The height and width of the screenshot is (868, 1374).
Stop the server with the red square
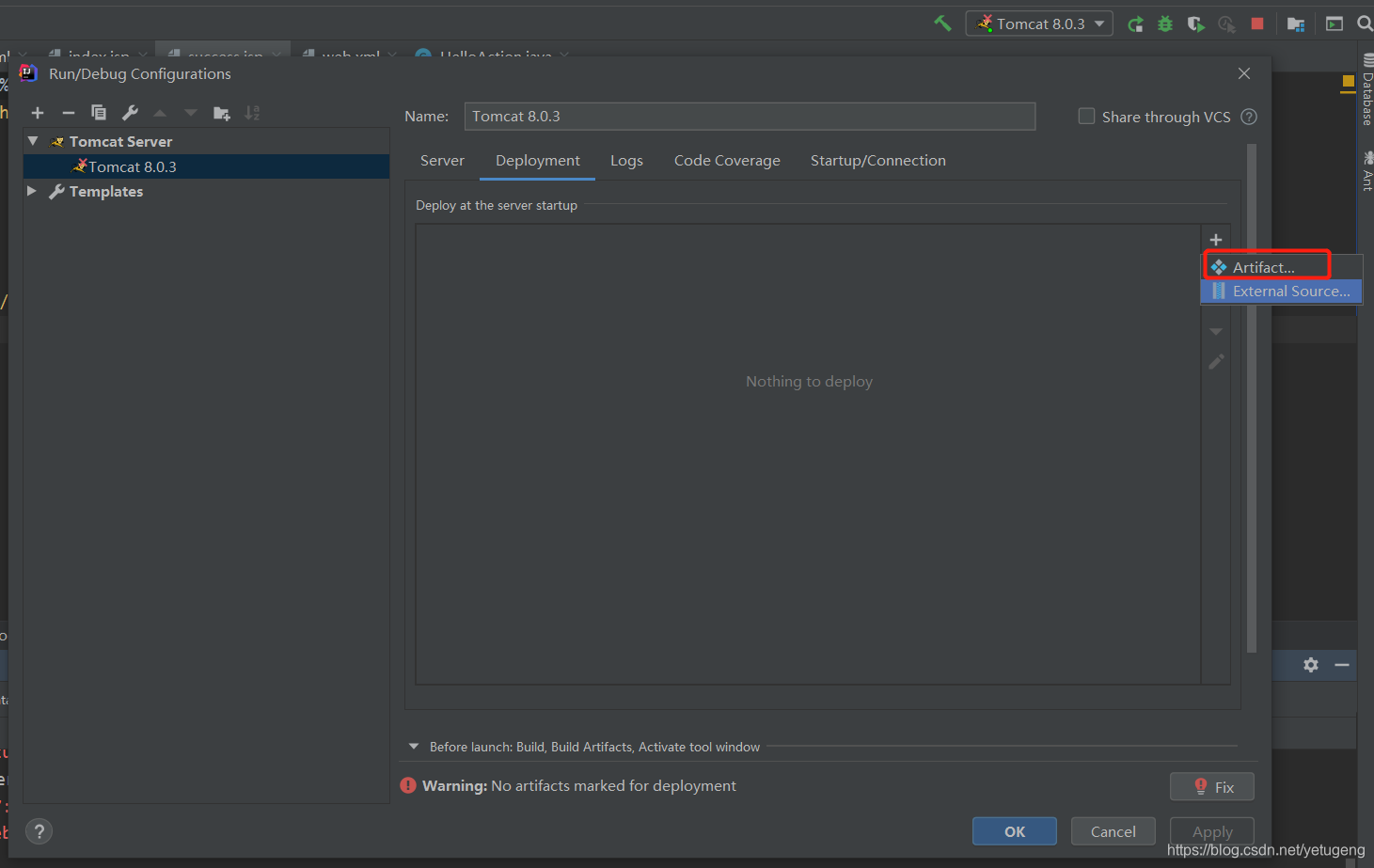click(1257, 24)
